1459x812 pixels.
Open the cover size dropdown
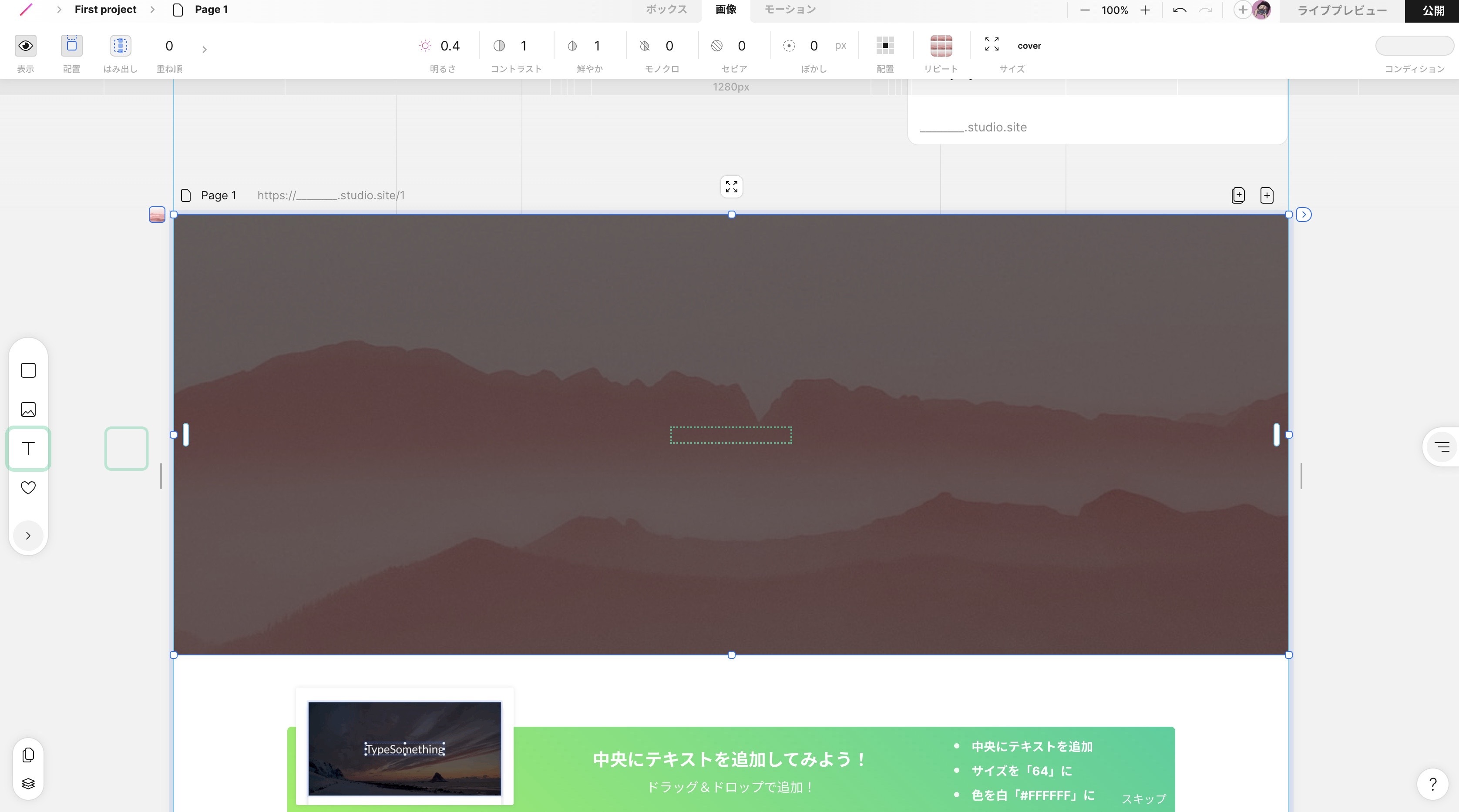[1029, 46]
